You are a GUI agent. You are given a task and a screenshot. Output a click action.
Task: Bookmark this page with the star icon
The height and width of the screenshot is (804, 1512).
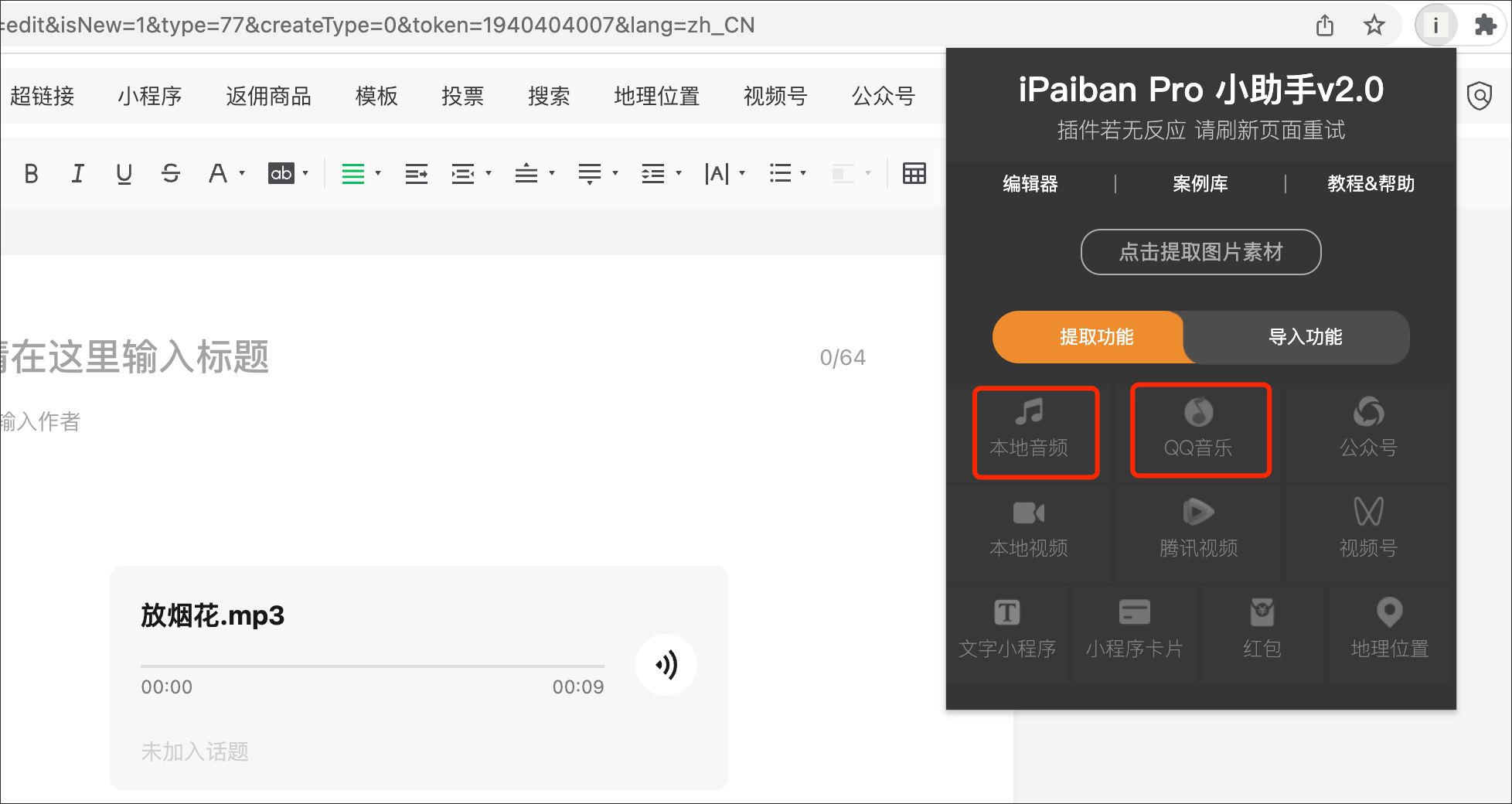[x=1374, y=26]
